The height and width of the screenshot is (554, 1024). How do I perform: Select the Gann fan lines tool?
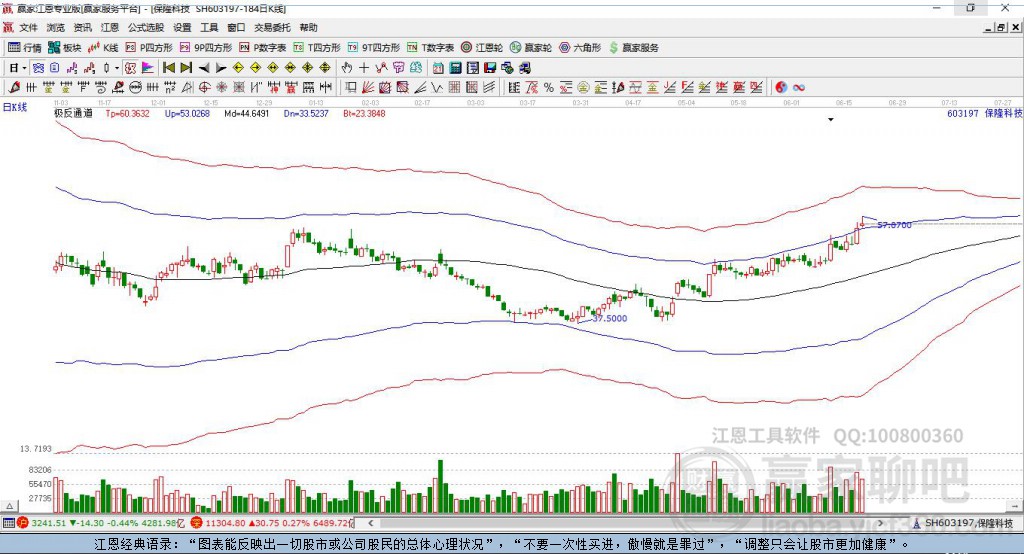367,88
